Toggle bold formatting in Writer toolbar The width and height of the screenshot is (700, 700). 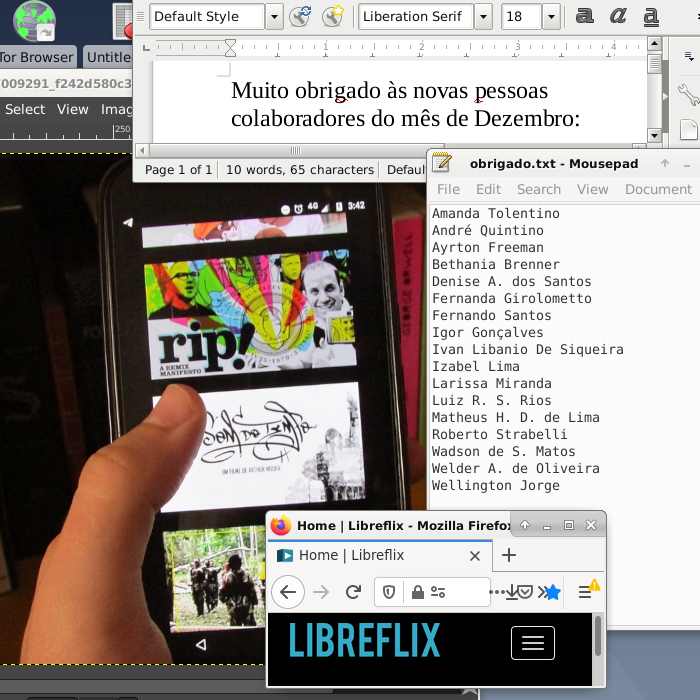click(585, 16)
